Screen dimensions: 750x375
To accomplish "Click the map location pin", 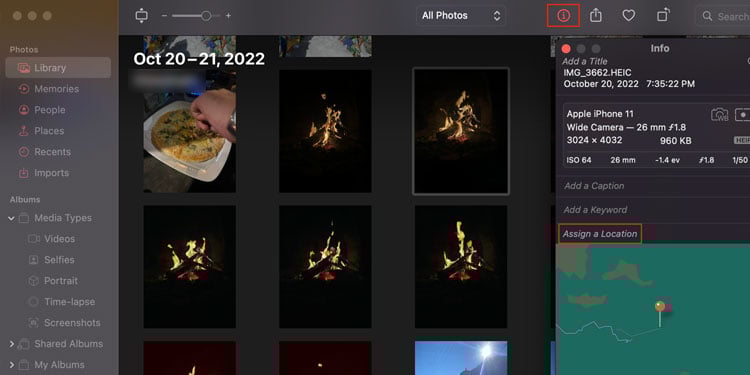I will [660, 313].
